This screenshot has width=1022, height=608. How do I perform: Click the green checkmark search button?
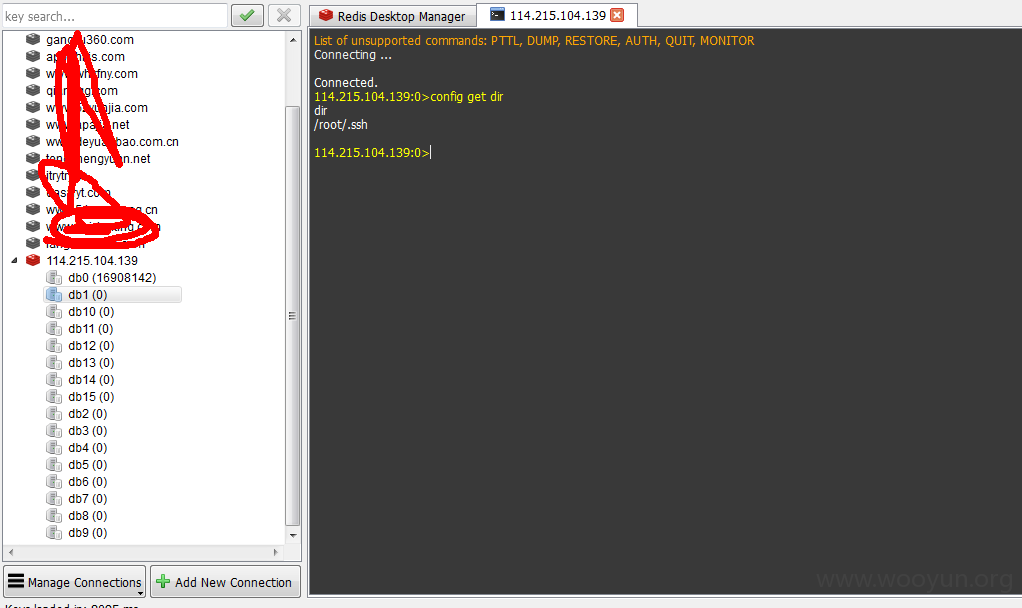tap(247, 15)
